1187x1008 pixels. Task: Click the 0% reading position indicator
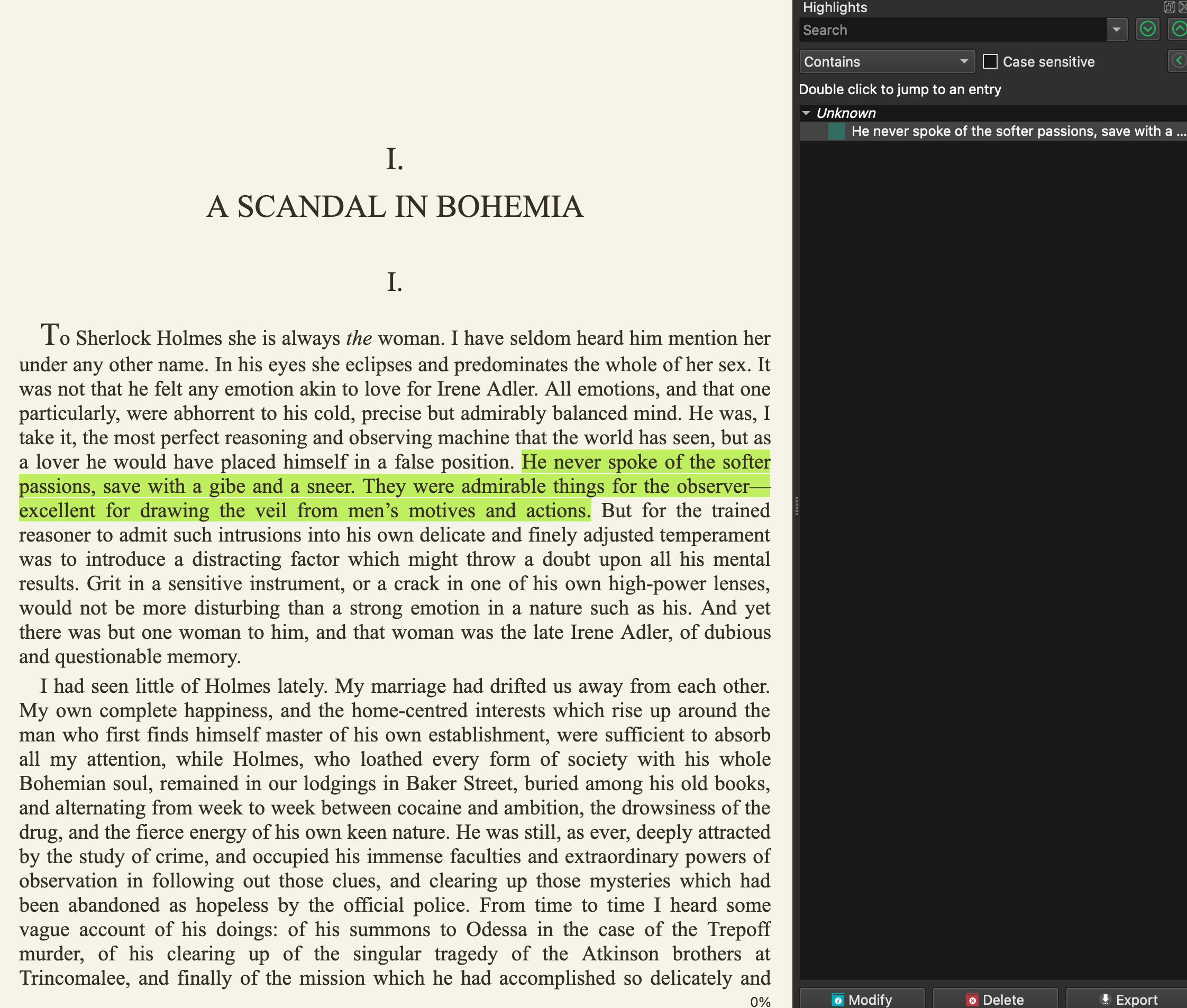coord(760,1001)
